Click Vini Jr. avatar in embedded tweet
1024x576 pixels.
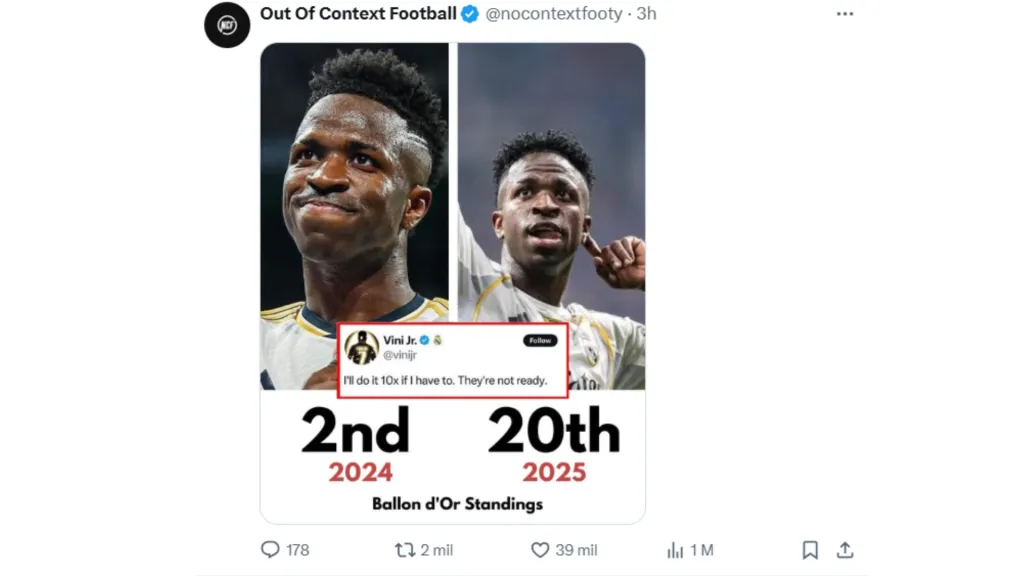[x=361, y=347]
